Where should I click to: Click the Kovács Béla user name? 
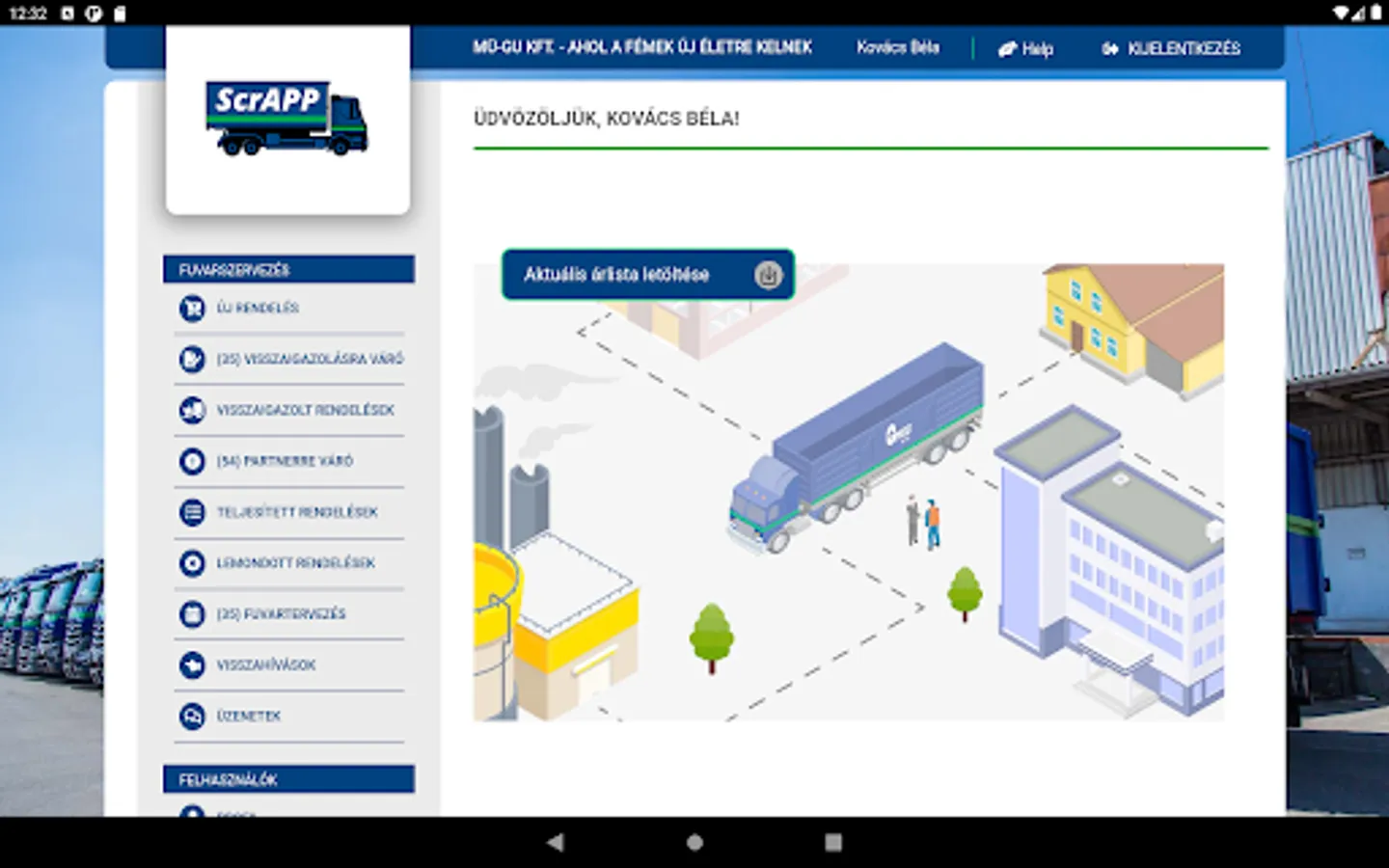click(x=897, y=47)
